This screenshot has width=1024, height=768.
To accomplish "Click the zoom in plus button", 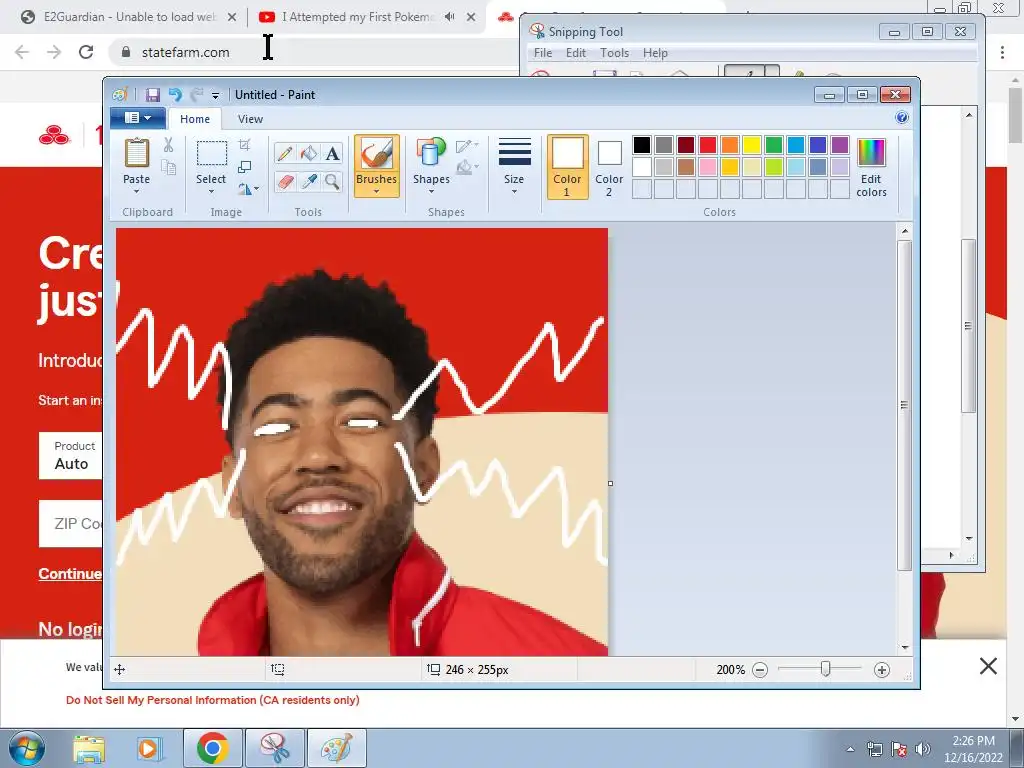I will (882, 670).
